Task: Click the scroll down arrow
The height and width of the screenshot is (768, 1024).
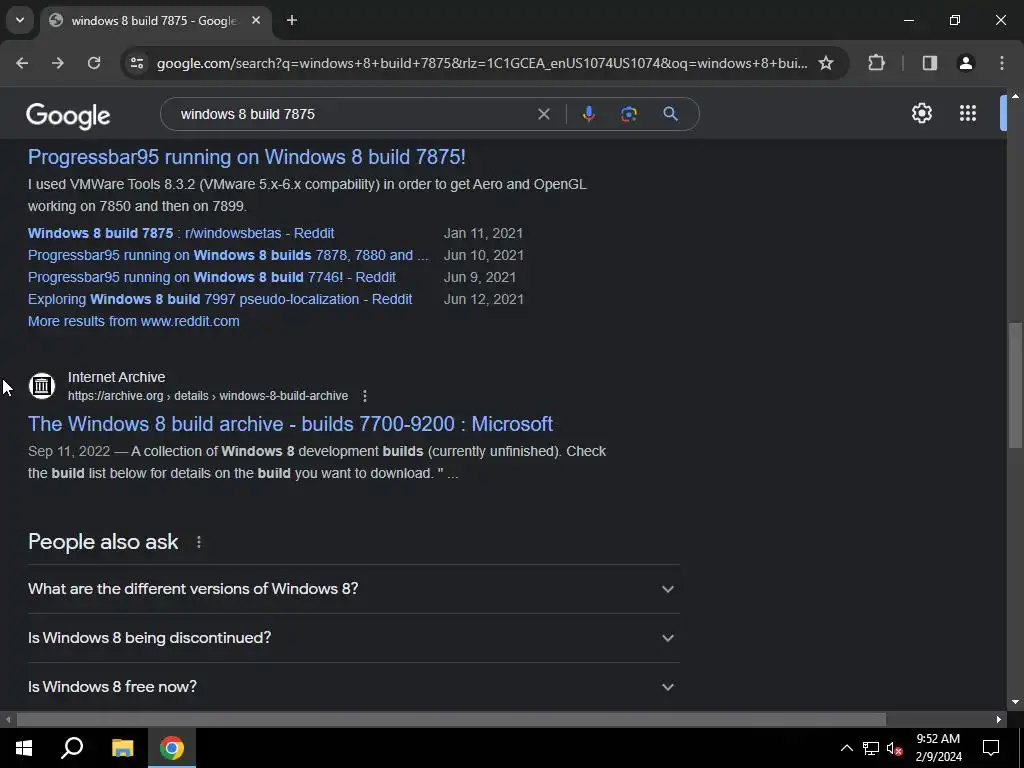Action: pos(1015,703)
